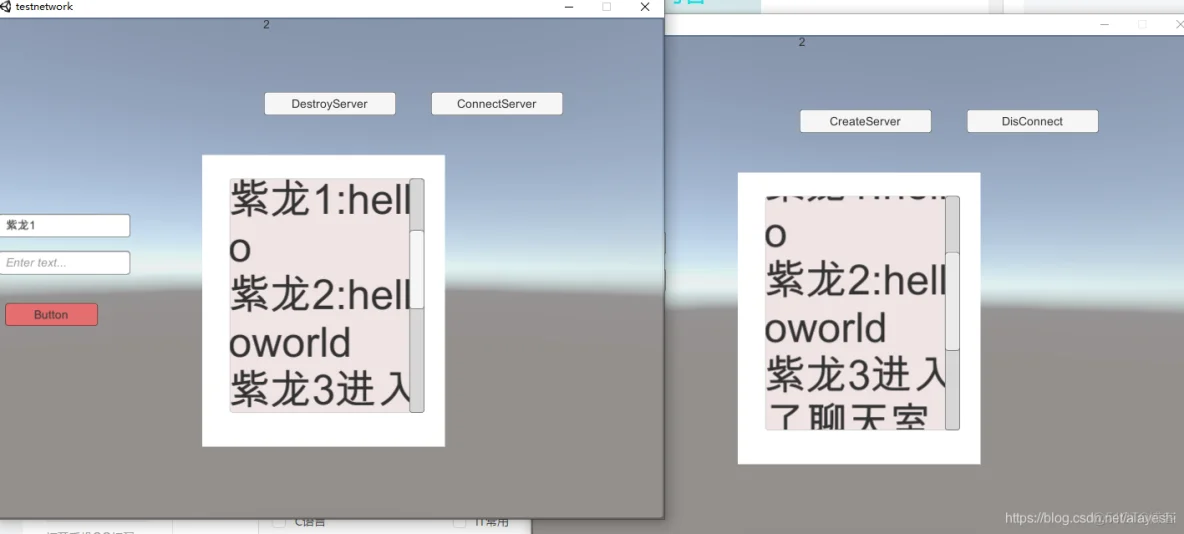This screenshot has height=534, width=1184.
Task: Click the CreateServer button in right window
Action: (865, 121)
